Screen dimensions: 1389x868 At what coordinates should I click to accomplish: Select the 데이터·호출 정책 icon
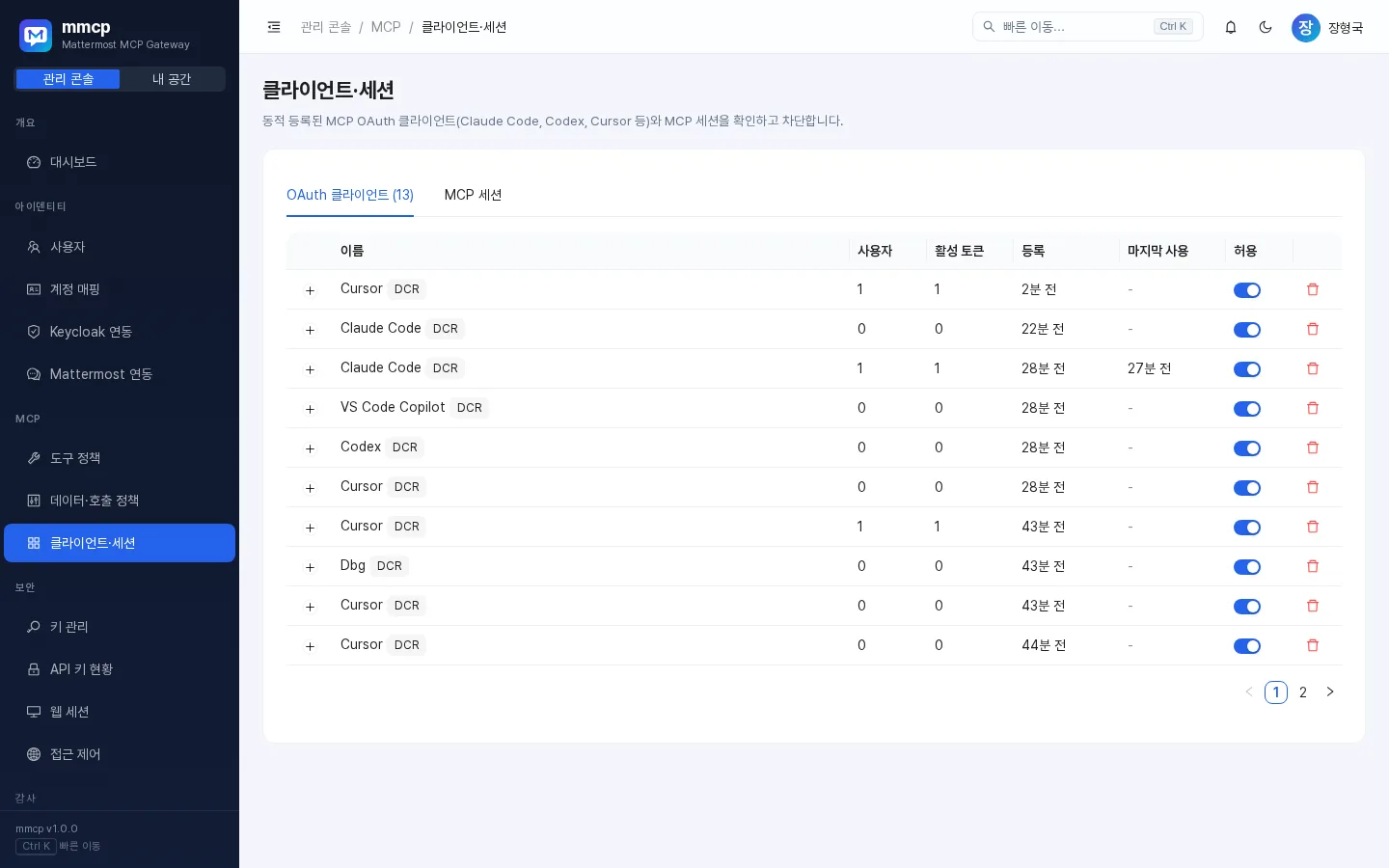34,501
